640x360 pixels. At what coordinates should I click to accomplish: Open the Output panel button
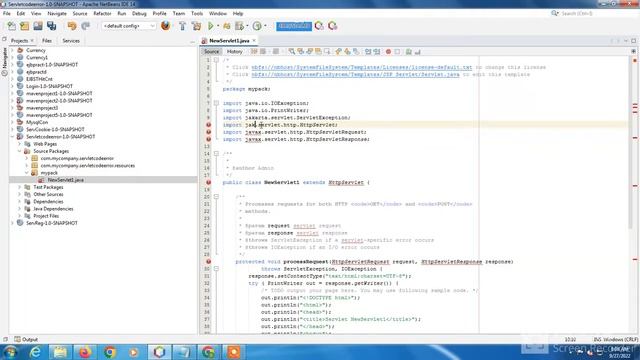pyautogui.click(x=26, y=339)
